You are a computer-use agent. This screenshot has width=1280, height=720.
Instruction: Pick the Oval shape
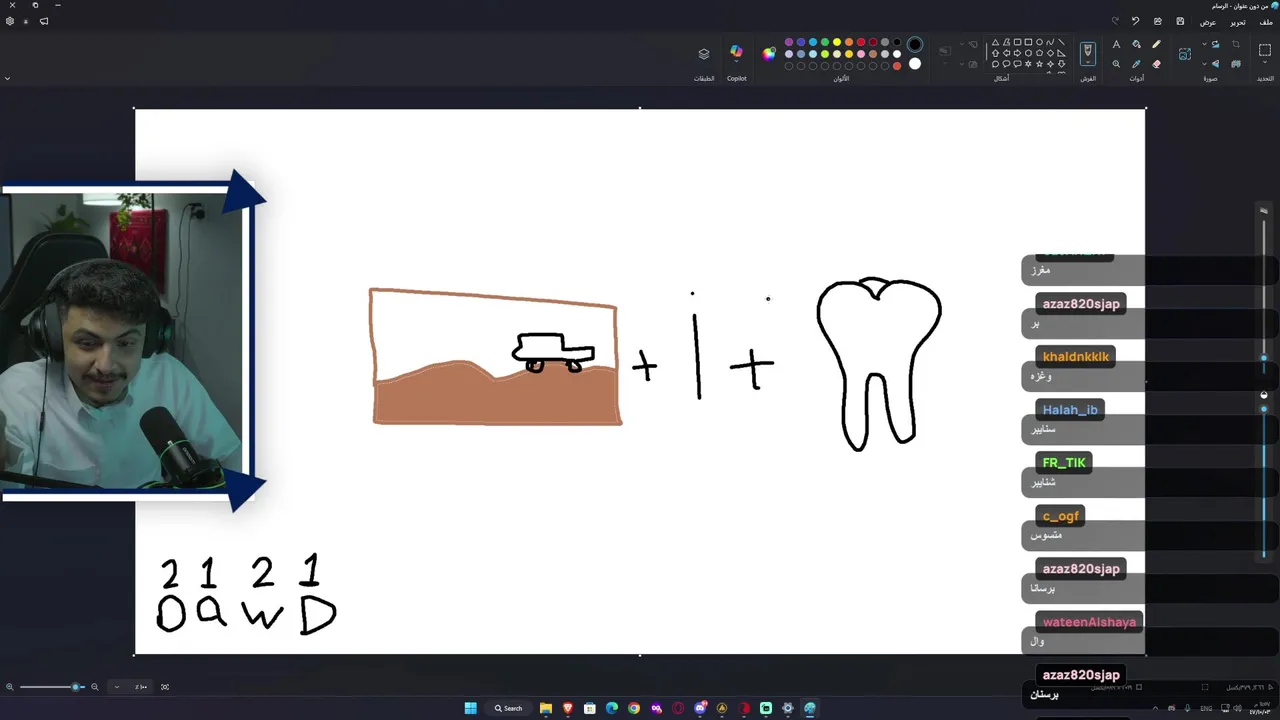coord(1039,42)
